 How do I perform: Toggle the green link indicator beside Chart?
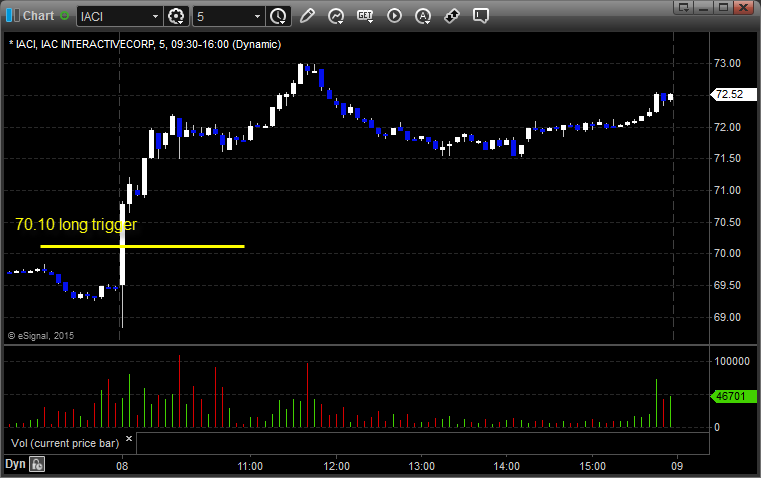pos(65,16)
